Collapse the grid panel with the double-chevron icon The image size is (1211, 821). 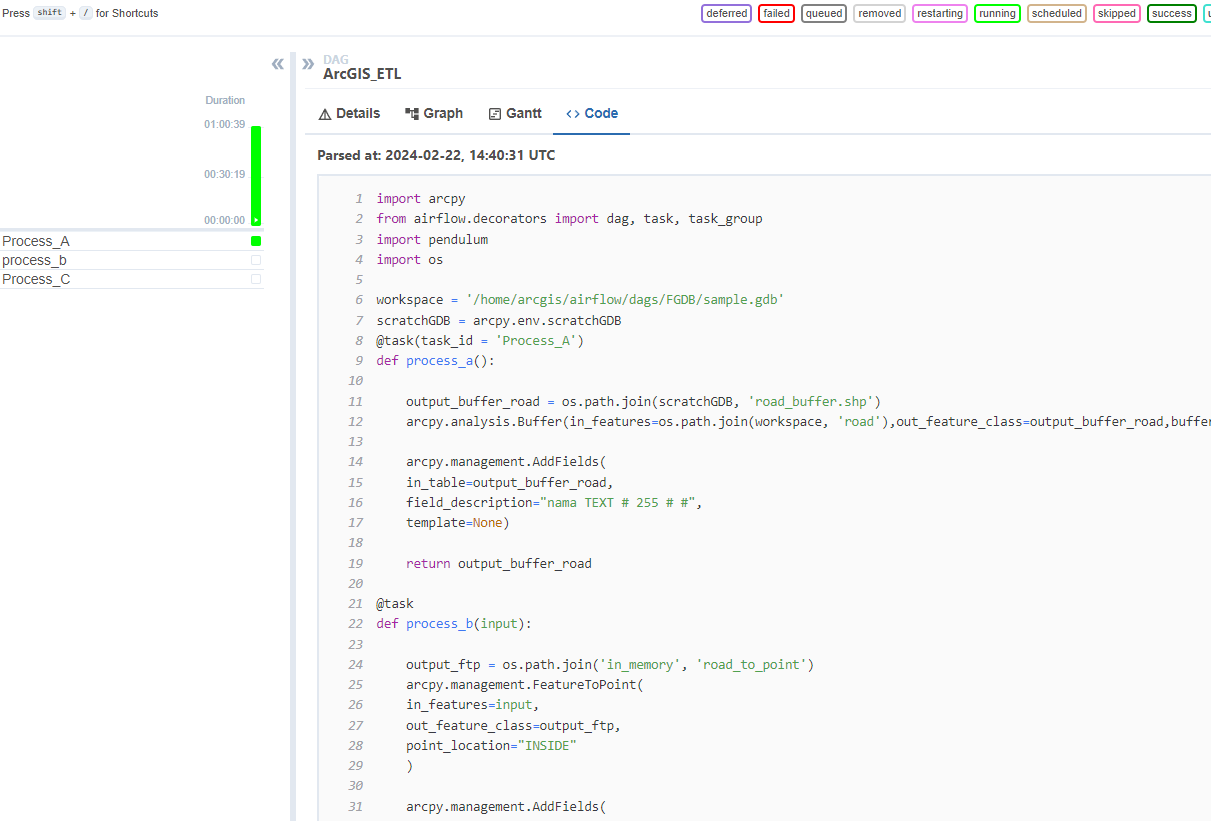click(277, 63)
